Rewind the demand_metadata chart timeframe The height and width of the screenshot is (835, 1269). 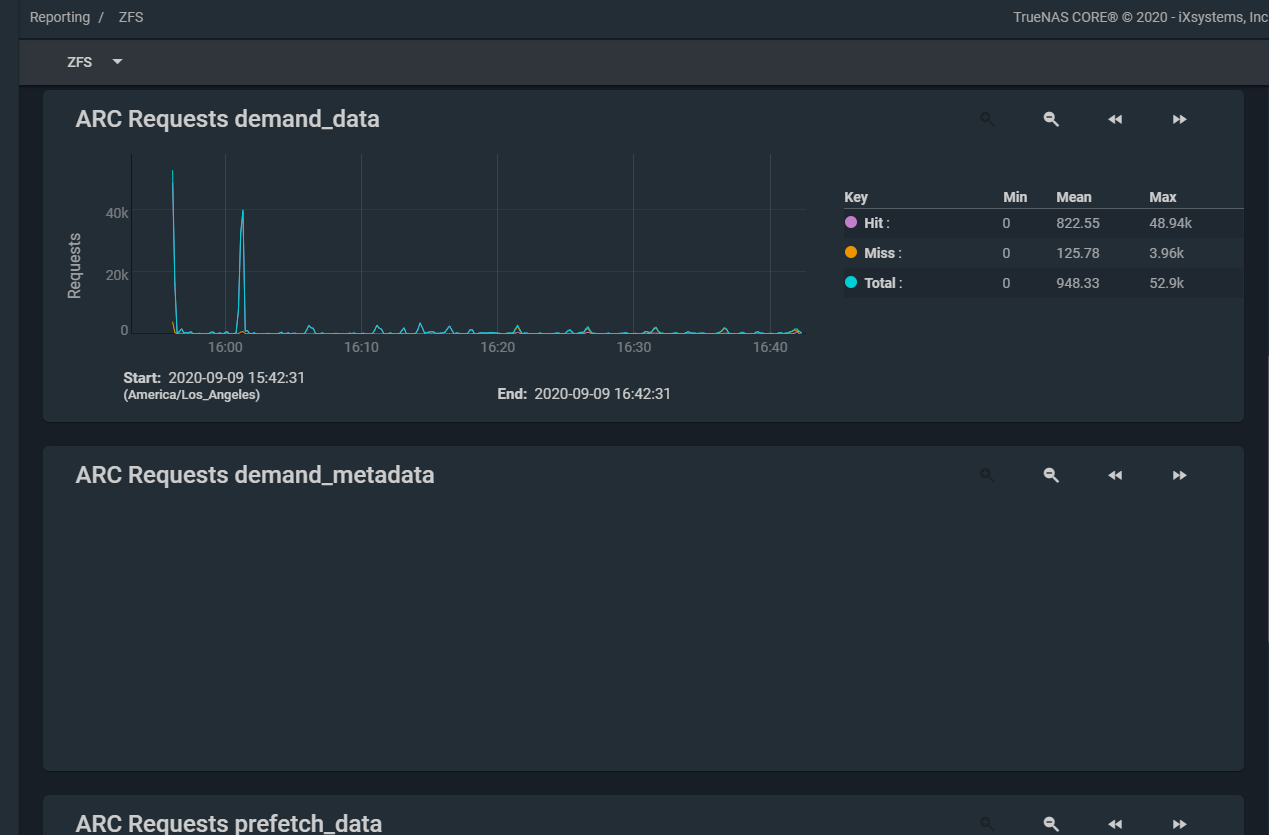(x=1115, y=475)
